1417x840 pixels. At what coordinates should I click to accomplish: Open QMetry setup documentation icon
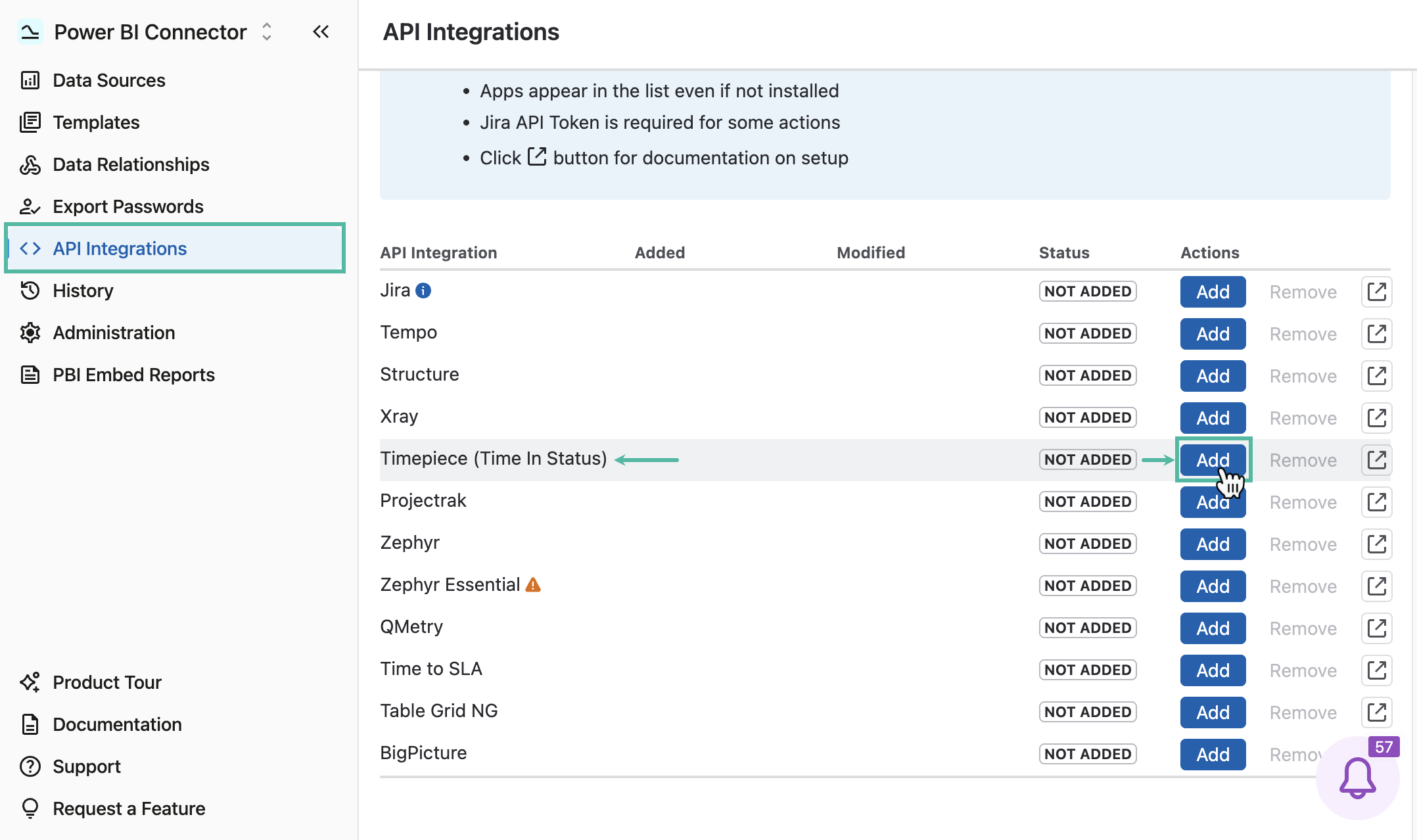pyautogui.click(x=1376, y=628)
